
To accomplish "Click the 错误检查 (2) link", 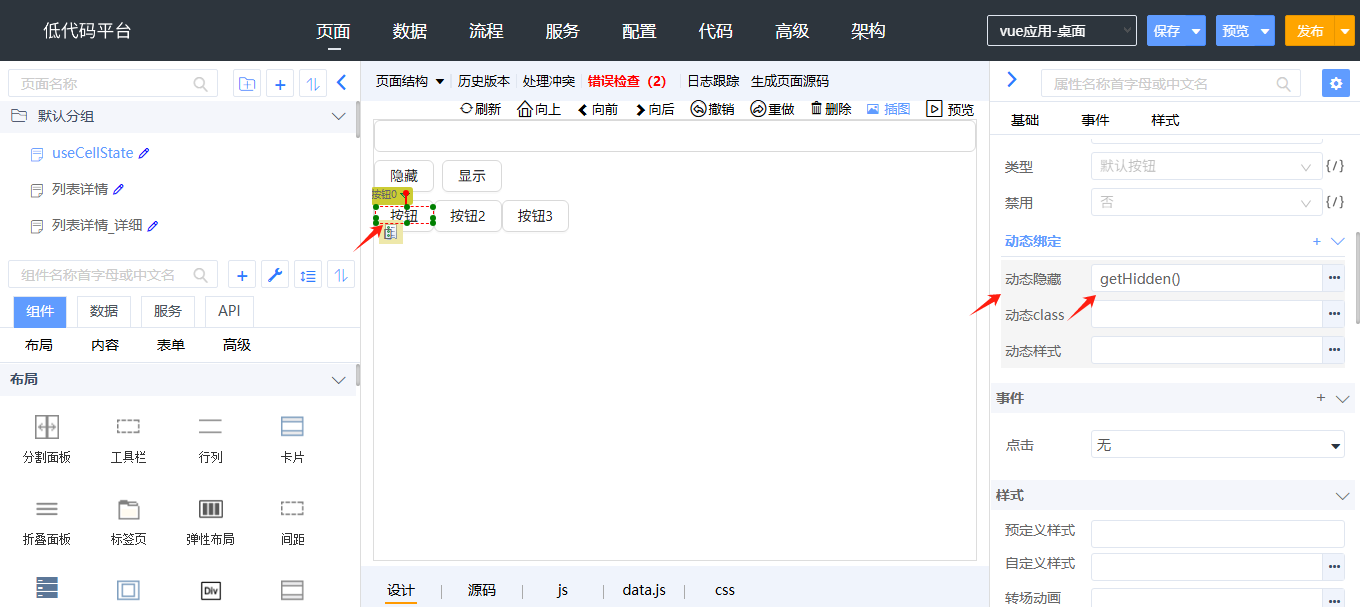I will click(627, 81).
